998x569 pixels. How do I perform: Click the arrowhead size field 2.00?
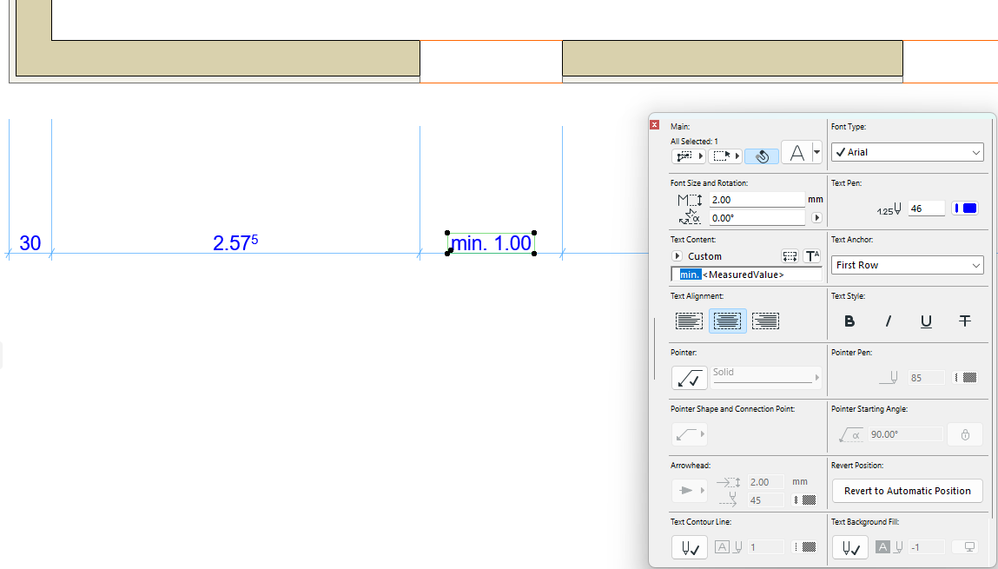[766, 482]
